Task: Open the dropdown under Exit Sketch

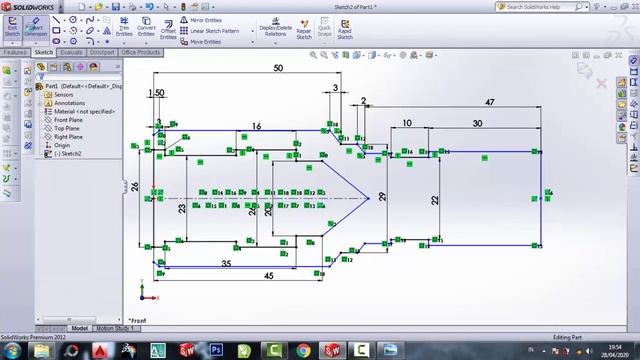Action: tap(13, 43)
